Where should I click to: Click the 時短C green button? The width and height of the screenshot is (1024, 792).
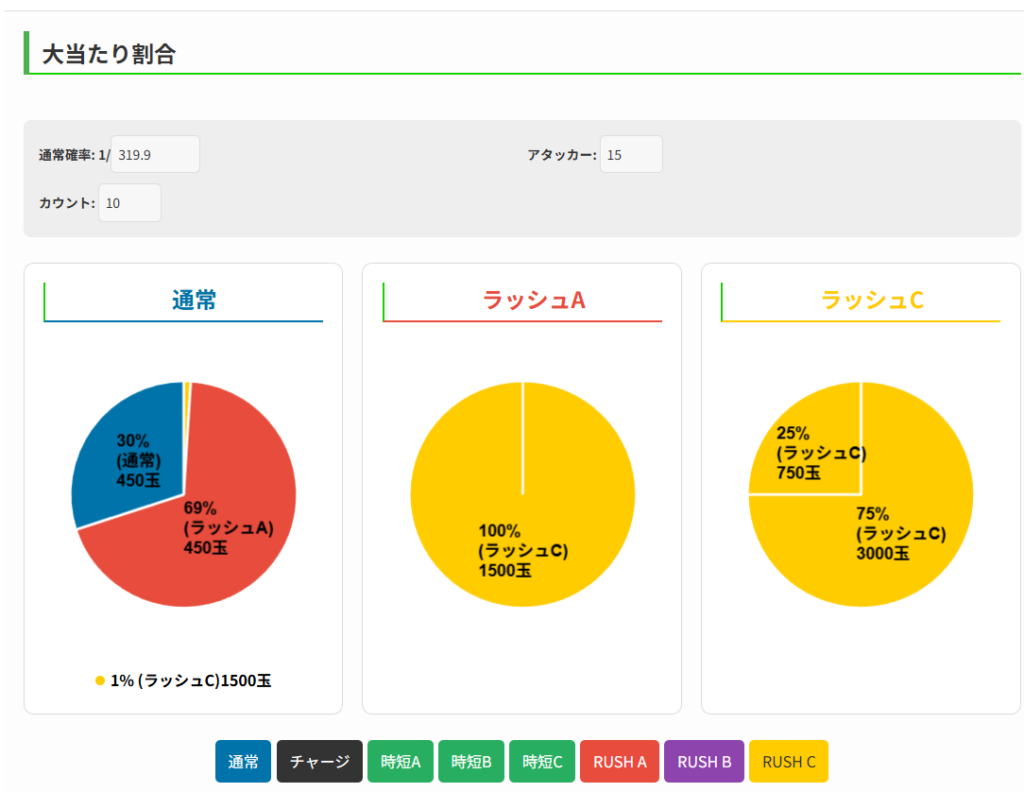tap(542, 761)
